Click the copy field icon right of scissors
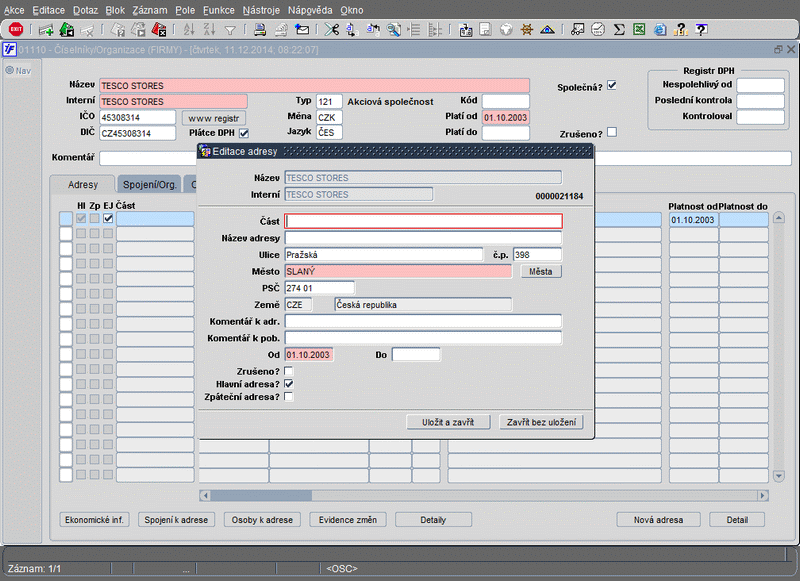This screenshot has height=581, width=800. (352, 30)
